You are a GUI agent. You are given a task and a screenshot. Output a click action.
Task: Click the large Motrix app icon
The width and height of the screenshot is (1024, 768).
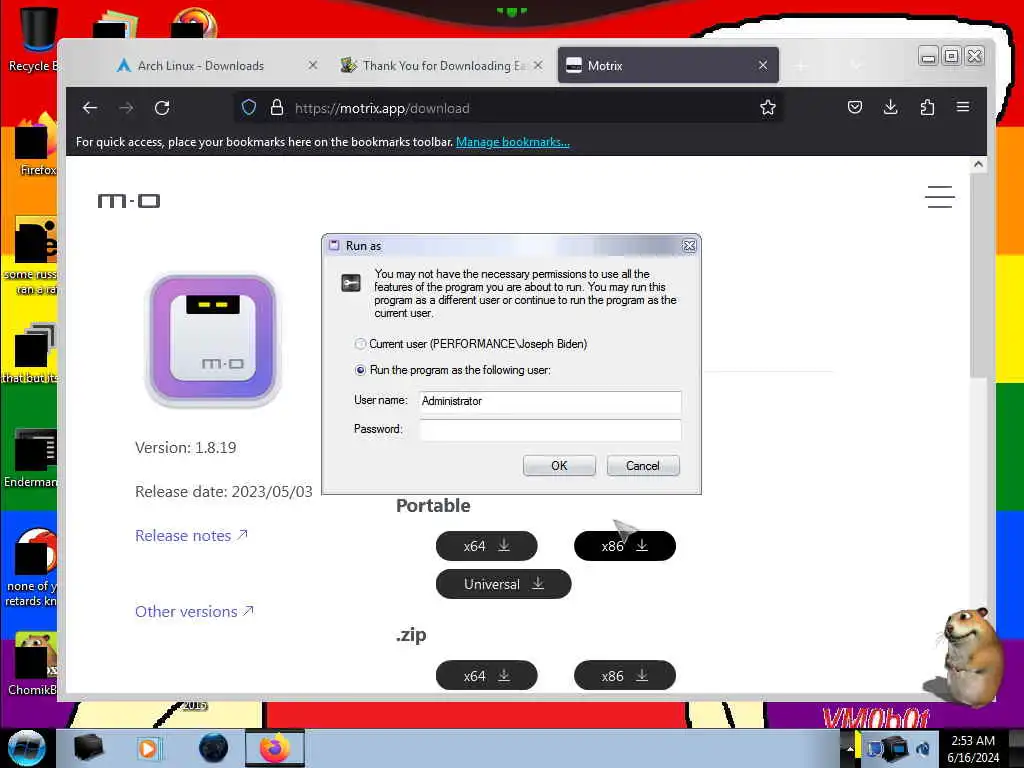213,338
